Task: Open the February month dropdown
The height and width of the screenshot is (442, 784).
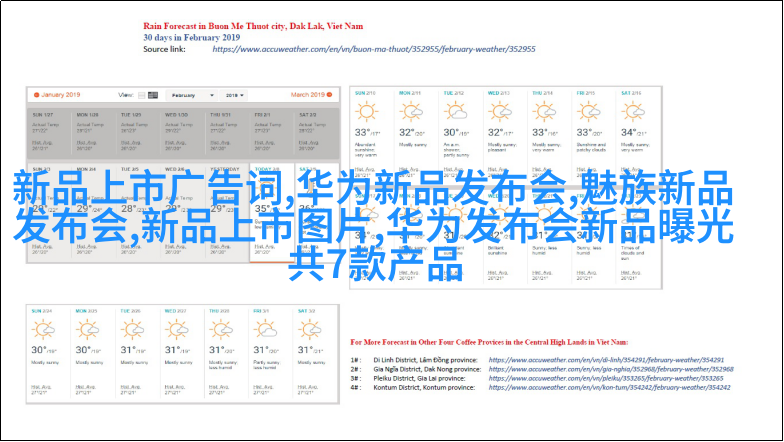Action: tap(192, 95)
